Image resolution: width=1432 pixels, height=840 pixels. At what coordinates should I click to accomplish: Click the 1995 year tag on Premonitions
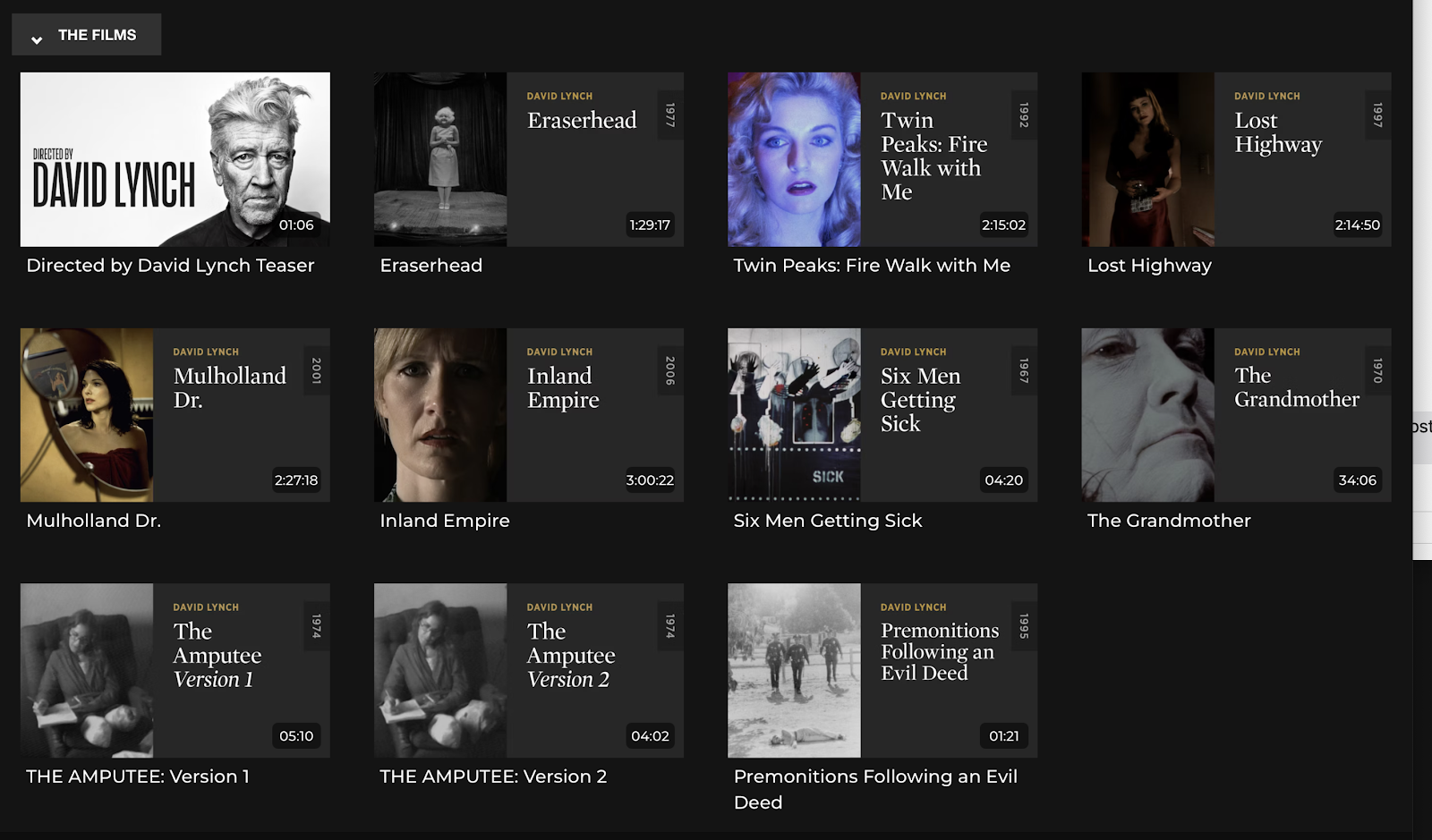pos(1024,626)
